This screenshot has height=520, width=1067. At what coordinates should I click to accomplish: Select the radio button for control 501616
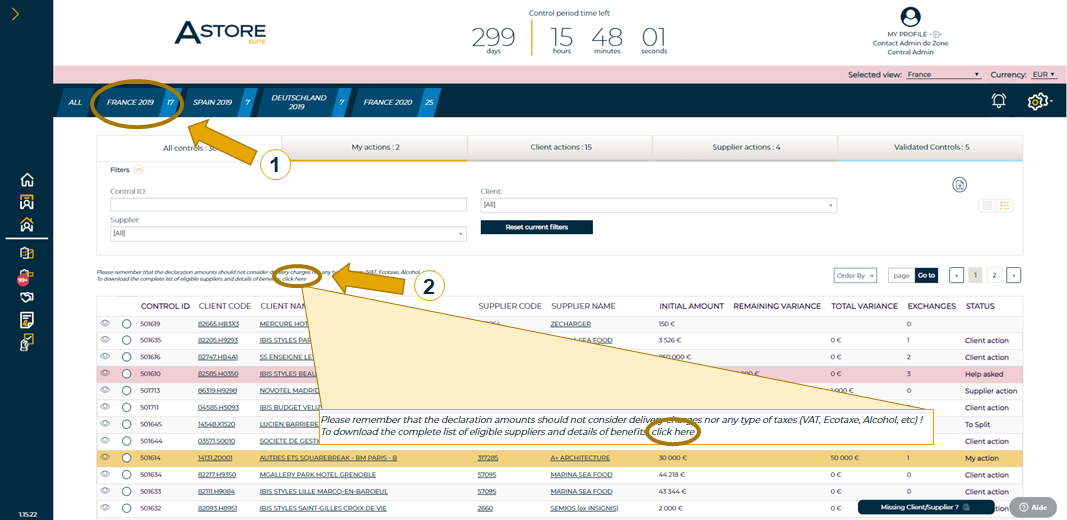point(127,357)
